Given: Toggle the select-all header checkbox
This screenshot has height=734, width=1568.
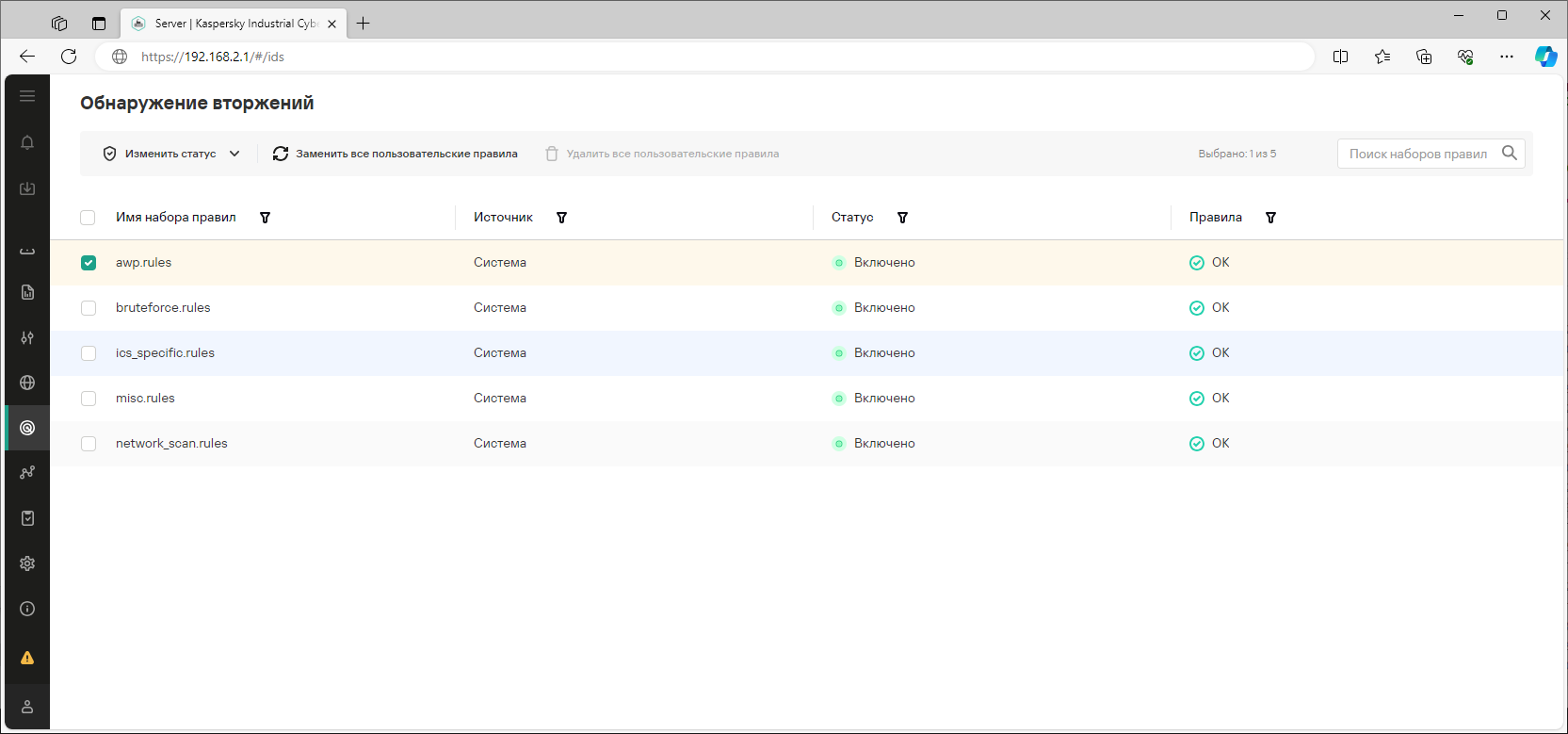Looking at the screenshot, I should [x=88, y=218].
